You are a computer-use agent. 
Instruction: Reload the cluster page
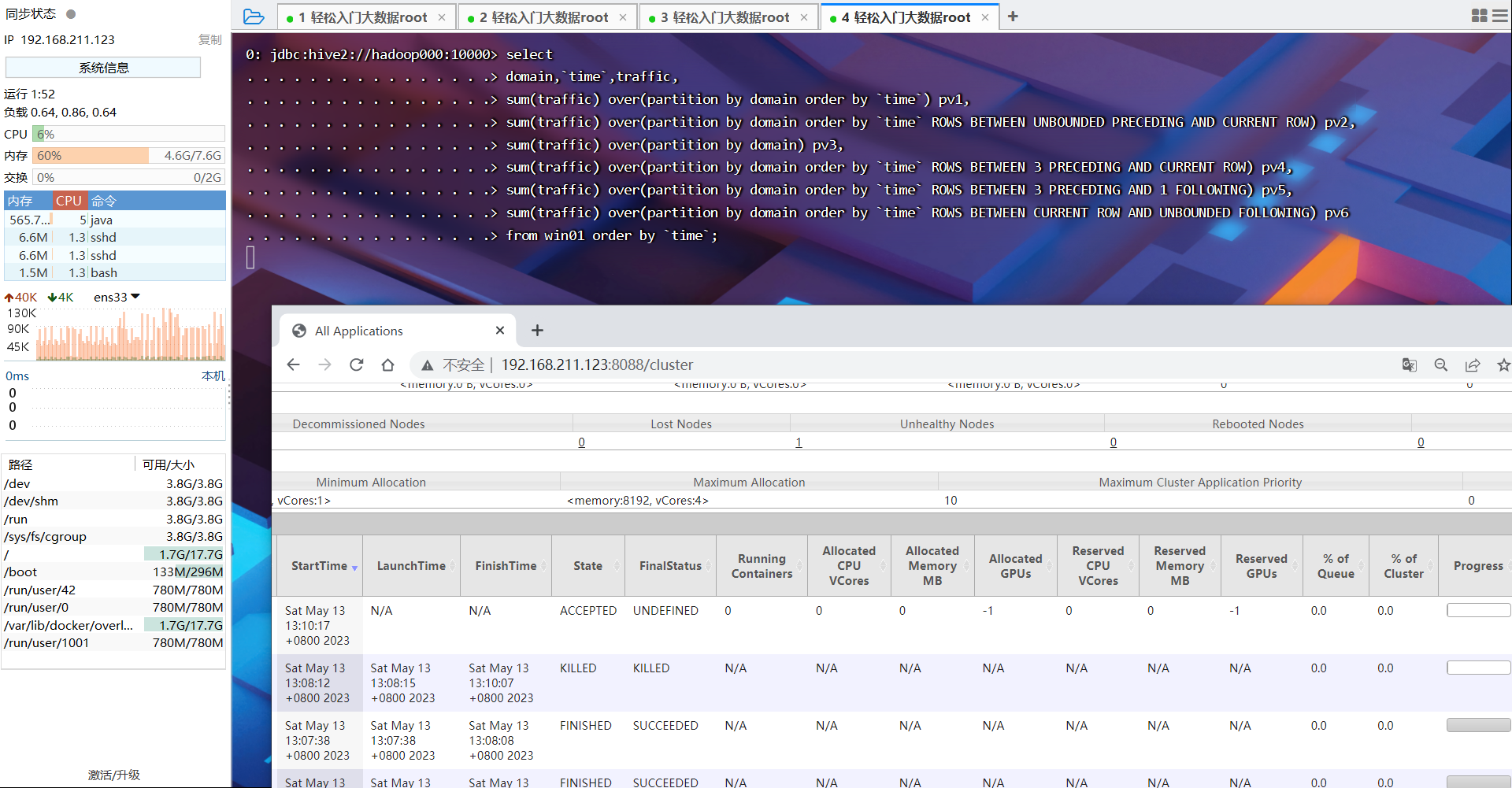point(356,364)
